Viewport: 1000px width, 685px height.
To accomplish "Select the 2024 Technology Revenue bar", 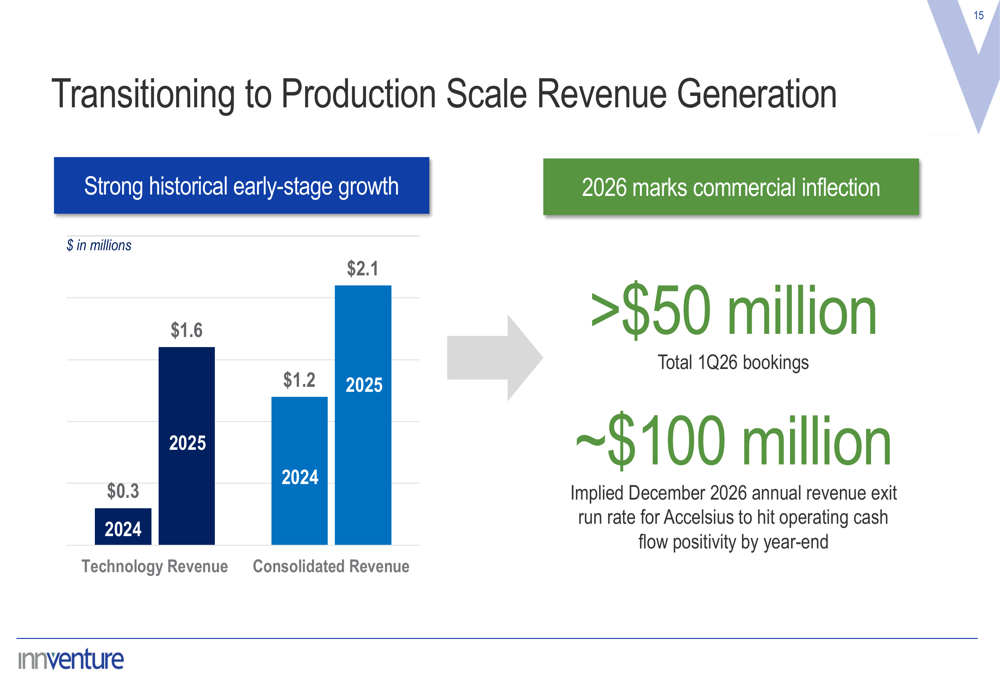I will (x=123, y=526).
